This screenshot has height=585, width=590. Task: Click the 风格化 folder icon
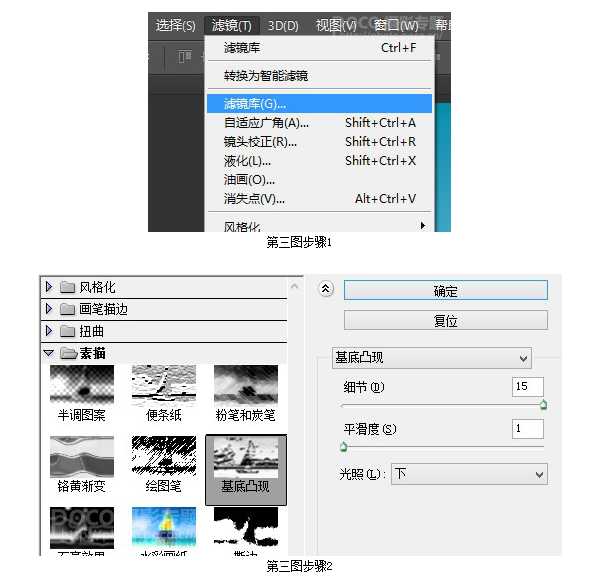(67, 287)
